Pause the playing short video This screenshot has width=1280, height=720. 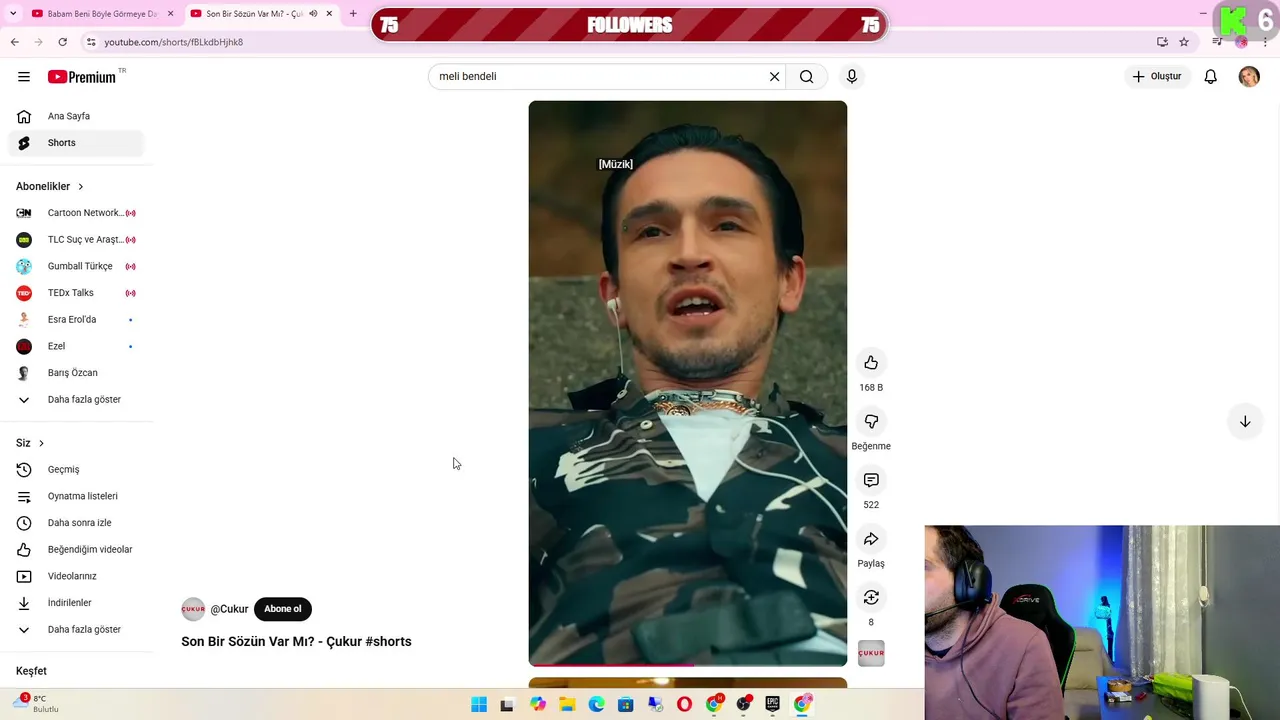(x=688, y=383)
